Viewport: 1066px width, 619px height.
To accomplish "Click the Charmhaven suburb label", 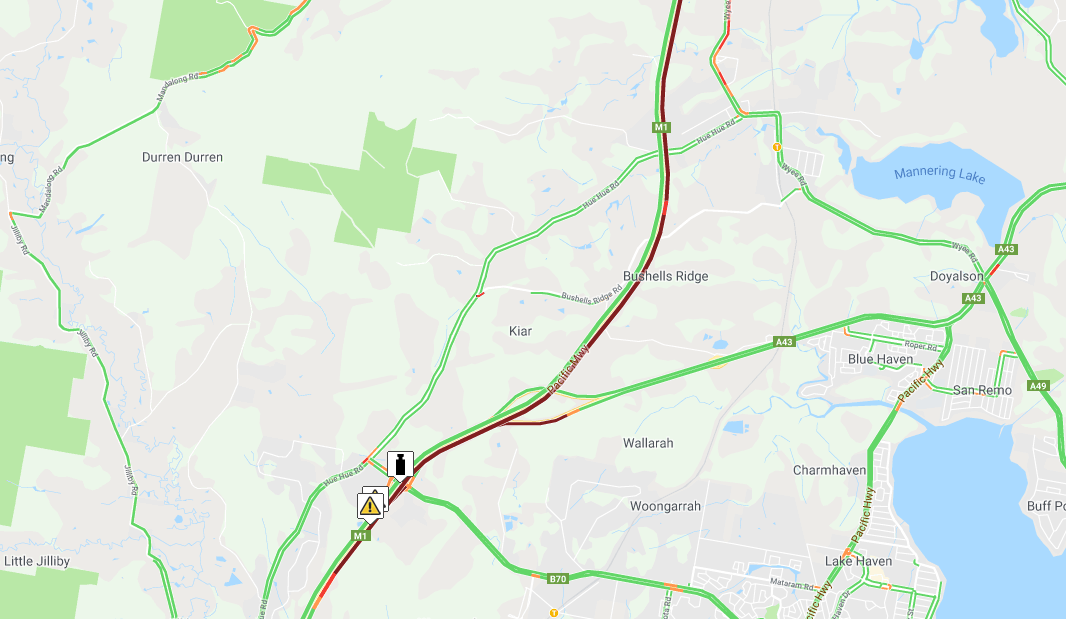I will pos(829,470).
